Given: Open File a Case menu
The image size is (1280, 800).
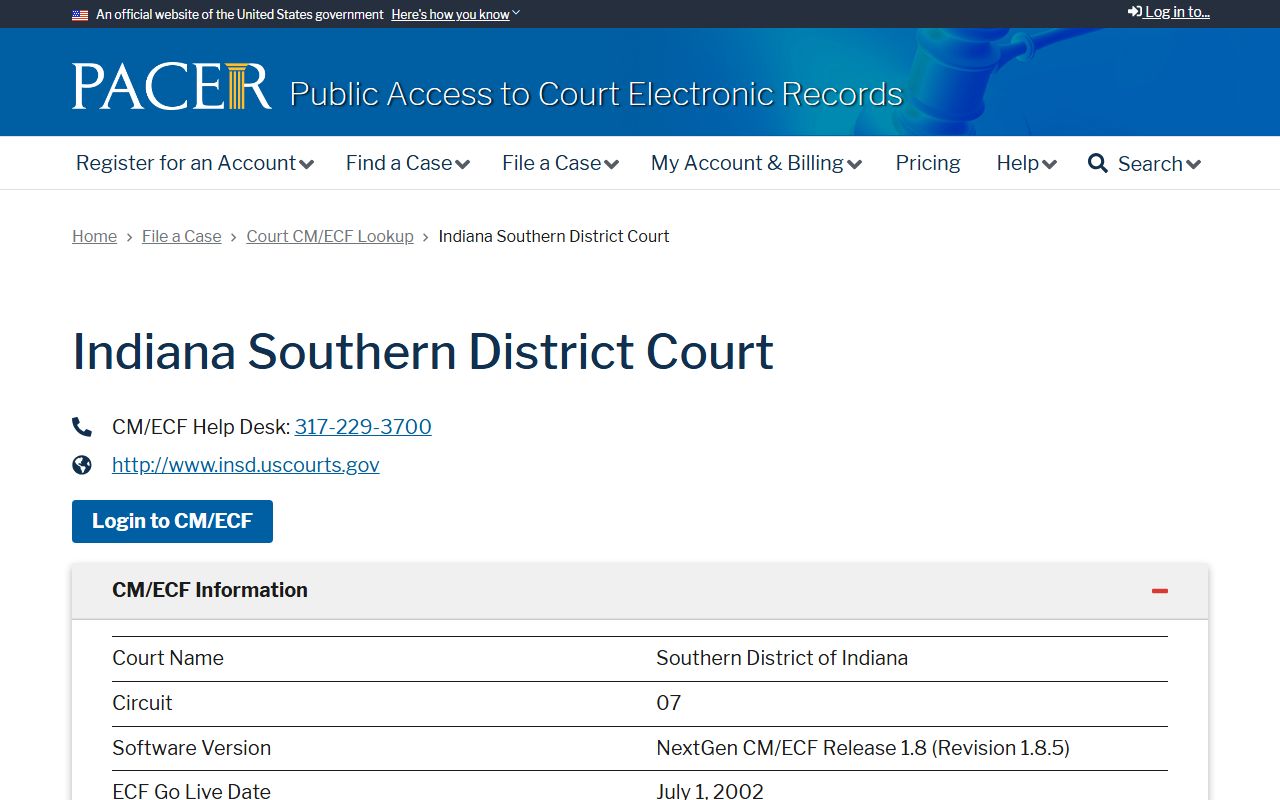Looking at the screenshot, I should click(x=560, y=163).
